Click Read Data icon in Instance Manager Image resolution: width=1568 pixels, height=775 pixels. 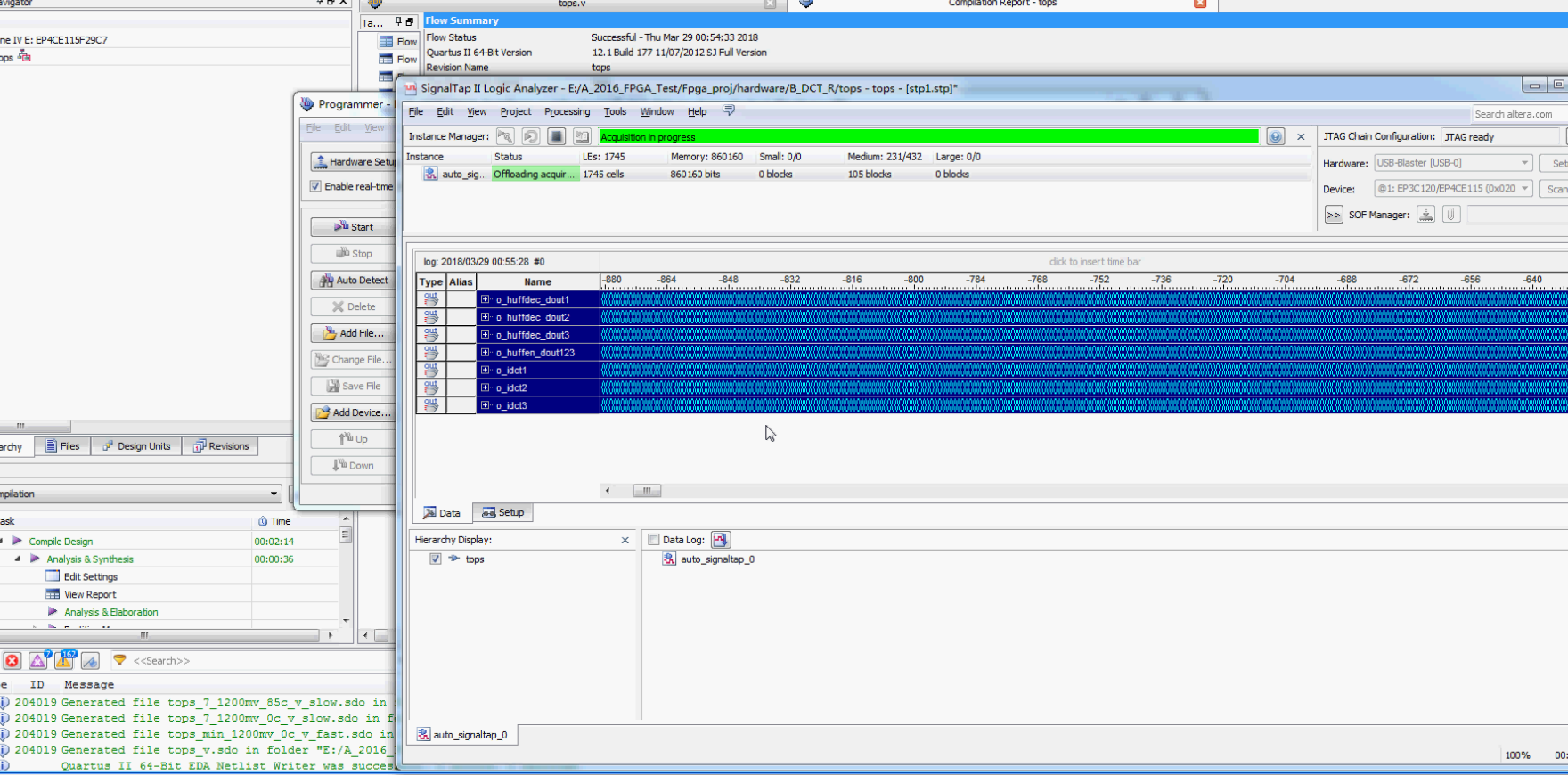pyautogui.click(x=583, y=136)
